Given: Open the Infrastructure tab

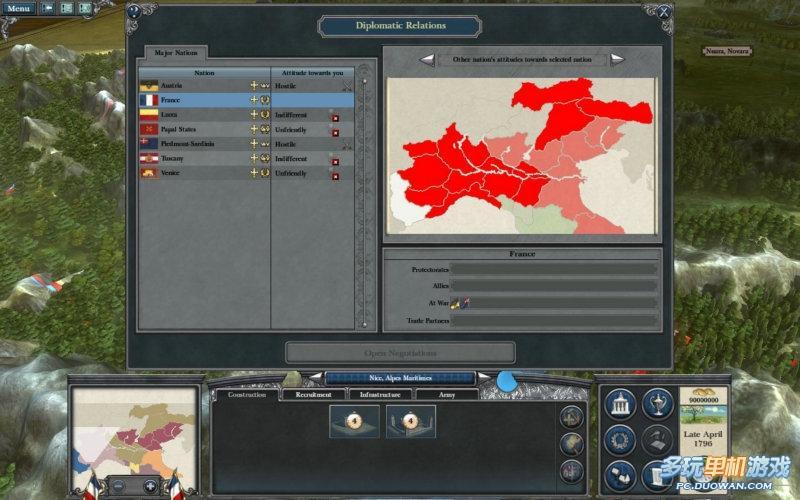Looking at the screenshot, I should (x=380, y=394).
